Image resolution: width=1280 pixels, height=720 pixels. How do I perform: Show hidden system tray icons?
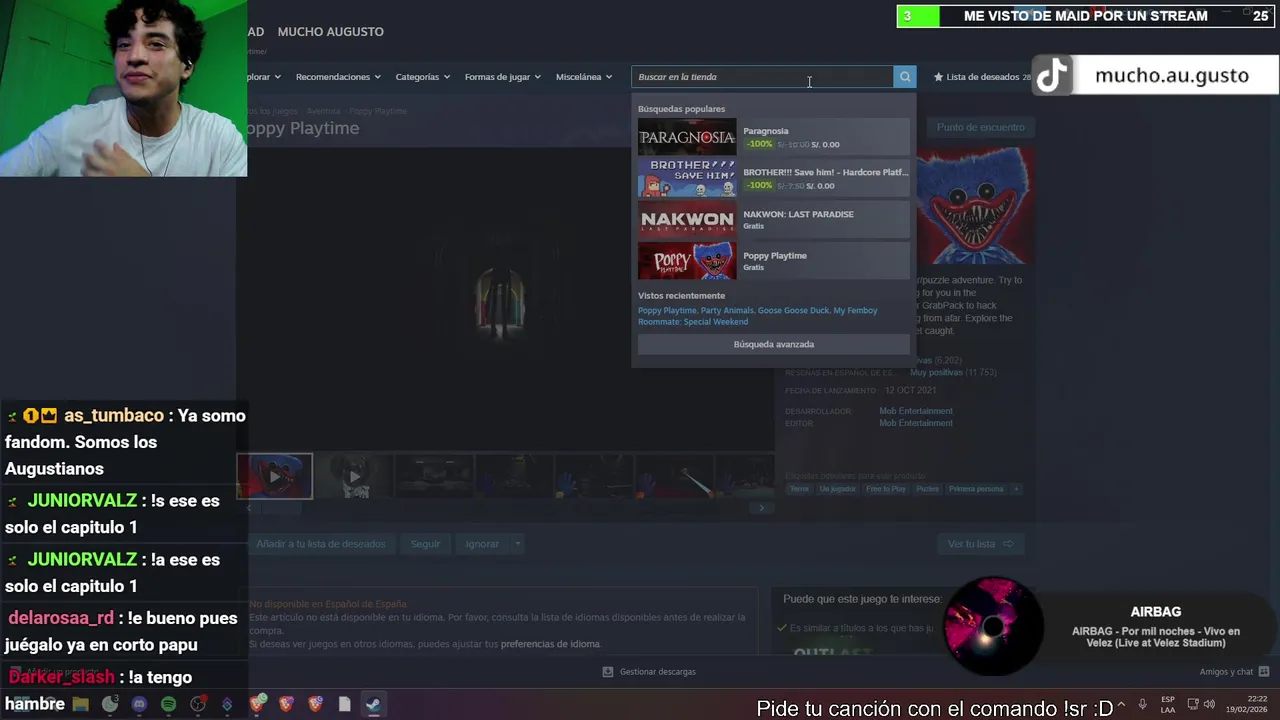point(1120,704)
